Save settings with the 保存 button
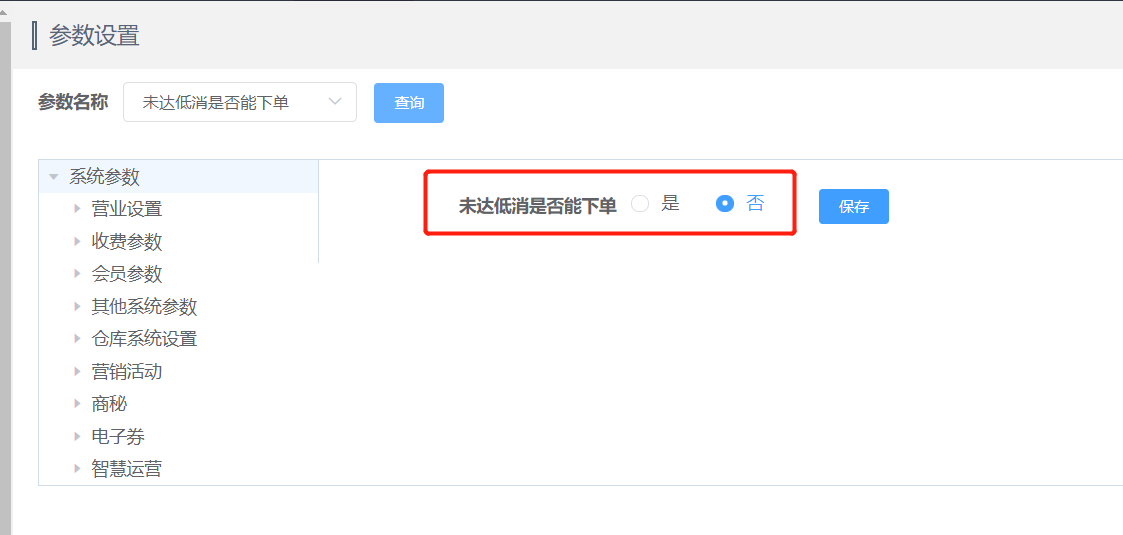 click(x=854, y=207)
